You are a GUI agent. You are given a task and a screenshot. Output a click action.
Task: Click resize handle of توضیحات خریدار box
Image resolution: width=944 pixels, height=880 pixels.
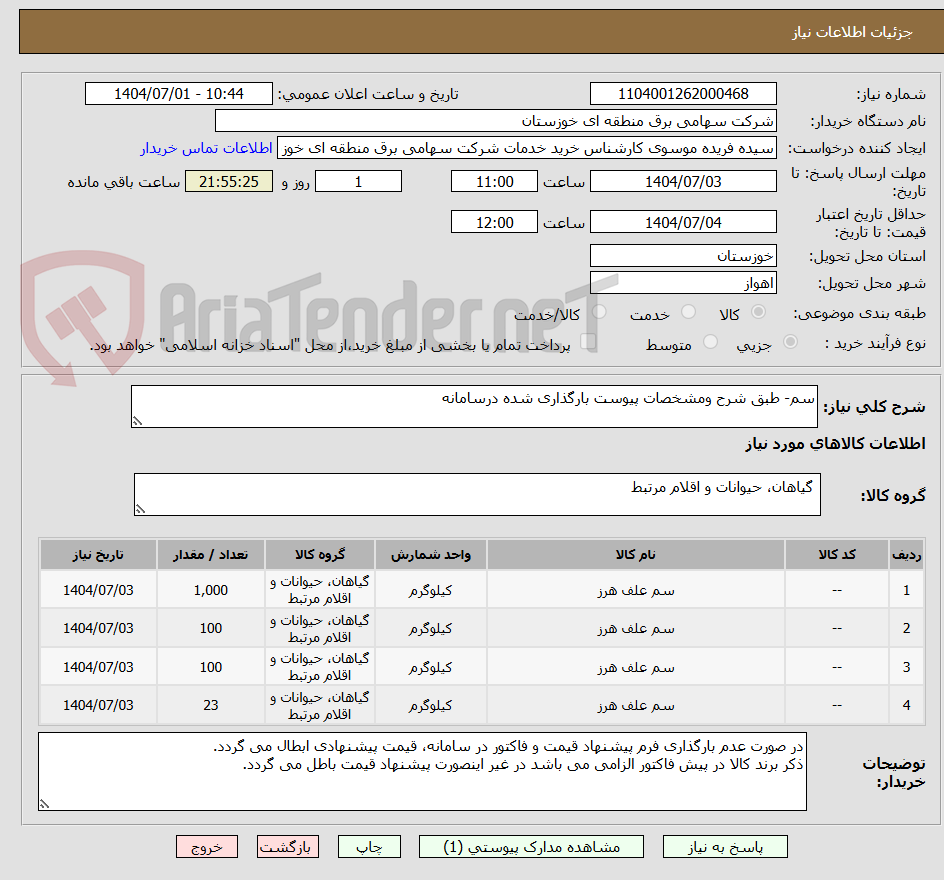coord(44,804)
